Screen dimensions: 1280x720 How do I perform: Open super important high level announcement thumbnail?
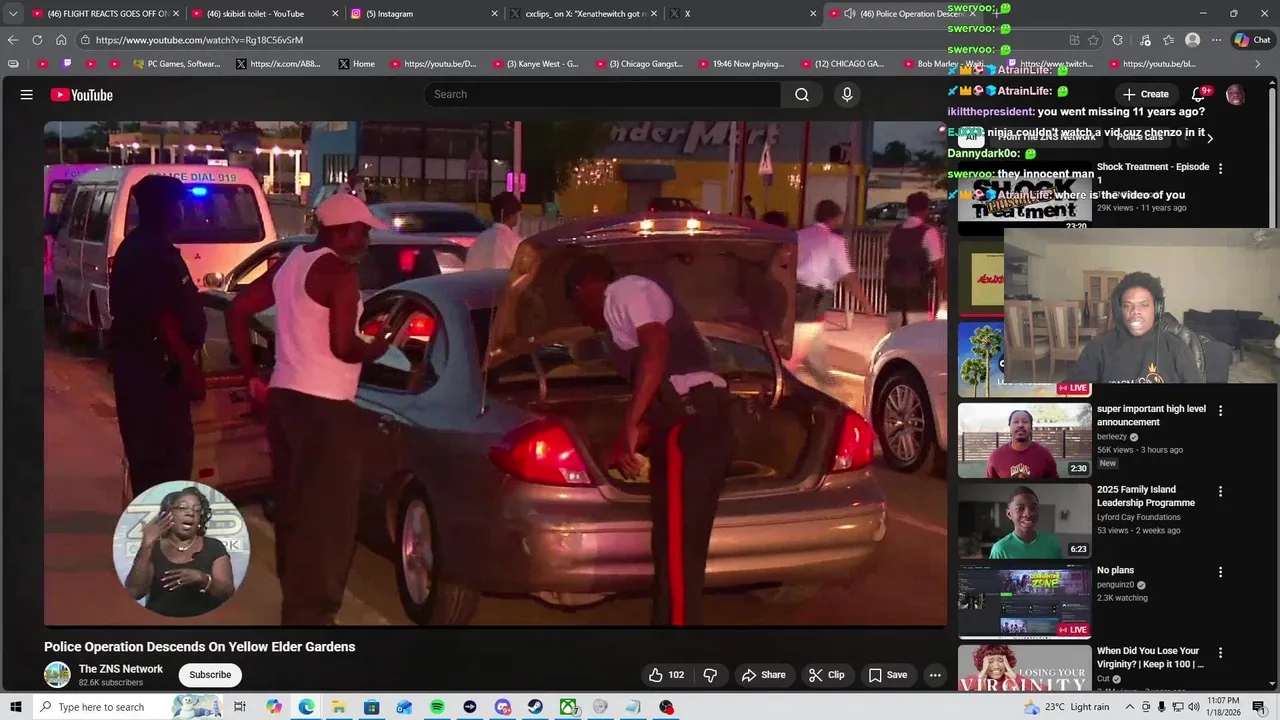(x=1025, y=440)
